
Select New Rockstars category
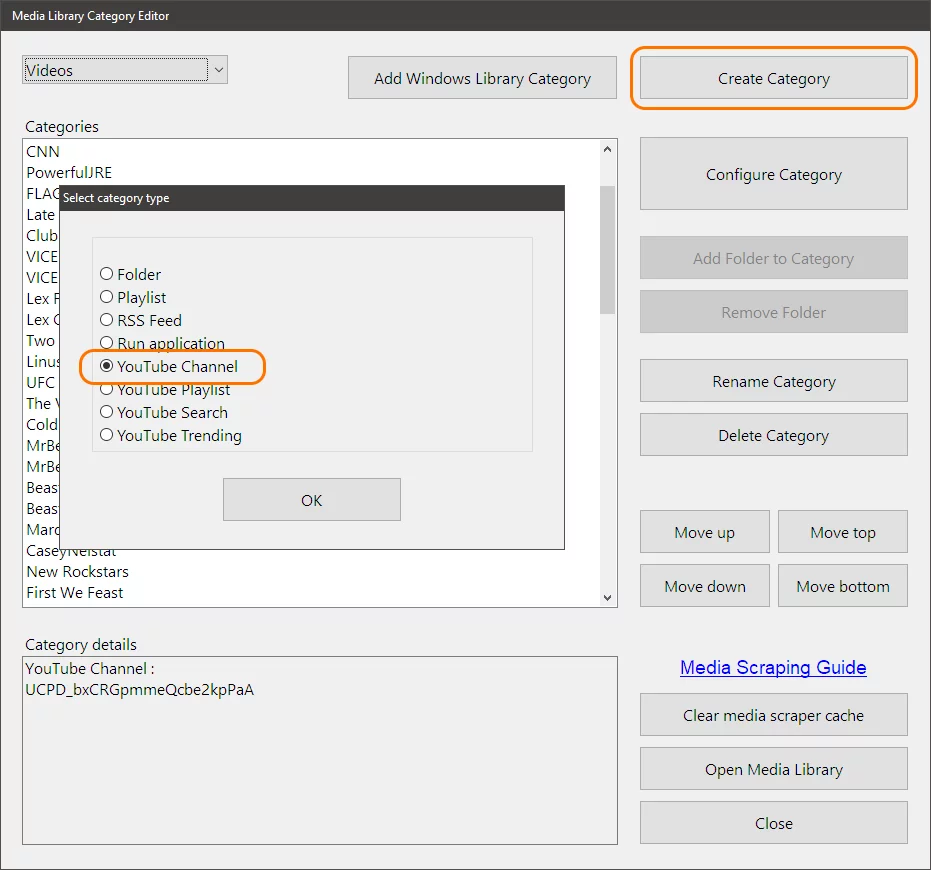(x=312, y=572)
